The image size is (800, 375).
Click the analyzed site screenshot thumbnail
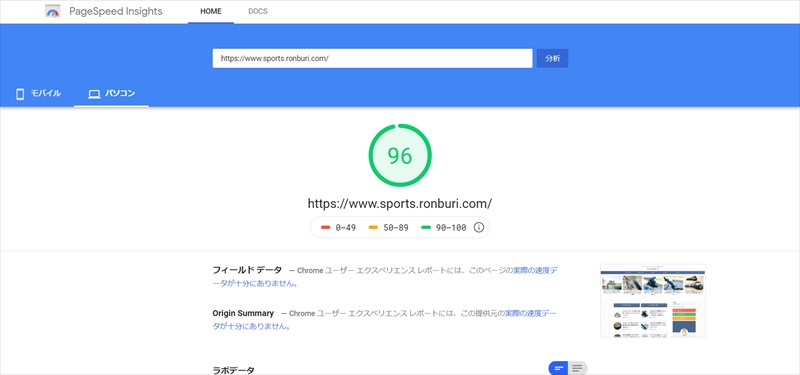[x=653, y=301]
